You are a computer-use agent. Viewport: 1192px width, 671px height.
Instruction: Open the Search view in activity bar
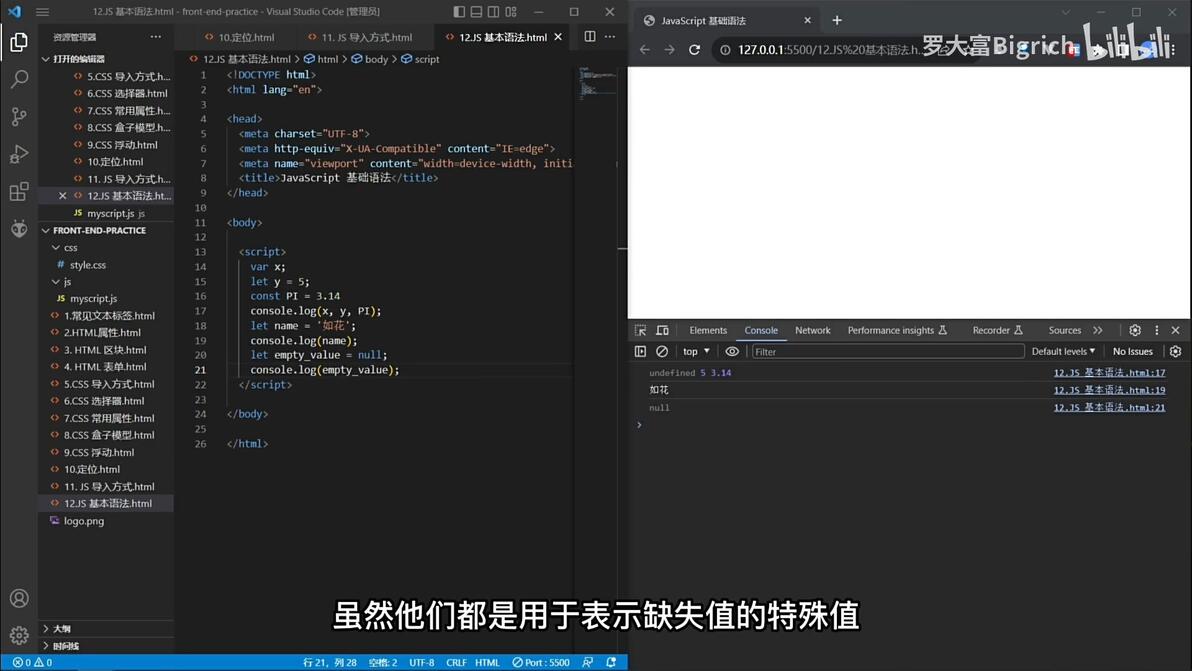pos(19,79)
